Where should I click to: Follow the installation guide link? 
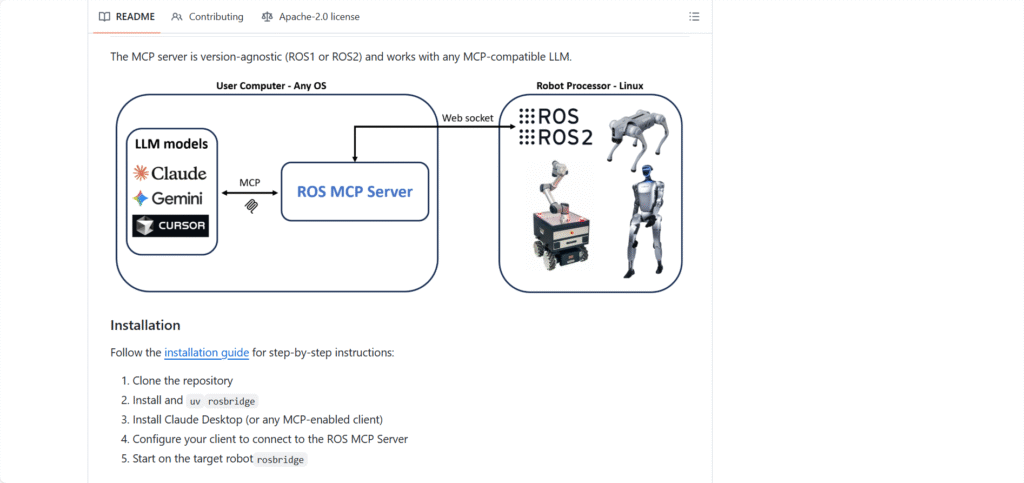(206, 352)
